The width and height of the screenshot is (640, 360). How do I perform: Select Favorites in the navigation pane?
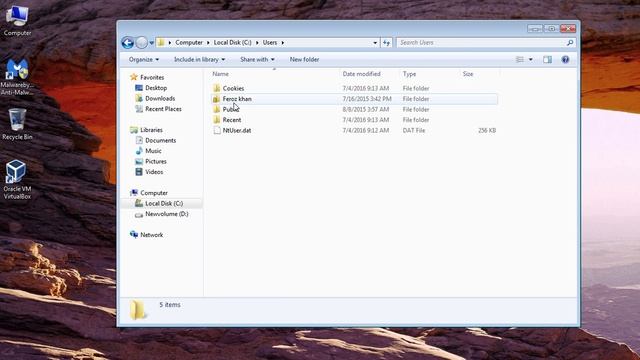pos(152,77)
